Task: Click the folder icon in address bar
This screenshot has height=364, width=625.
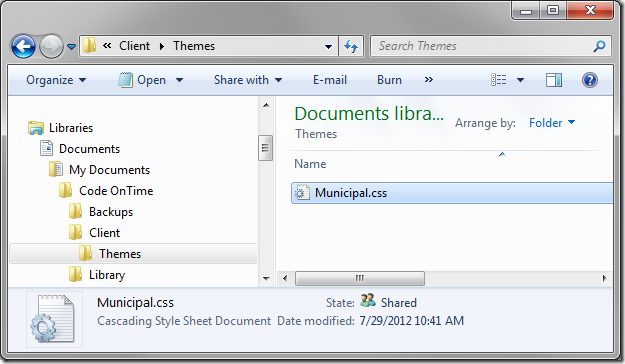Action: tap(89, 46)
